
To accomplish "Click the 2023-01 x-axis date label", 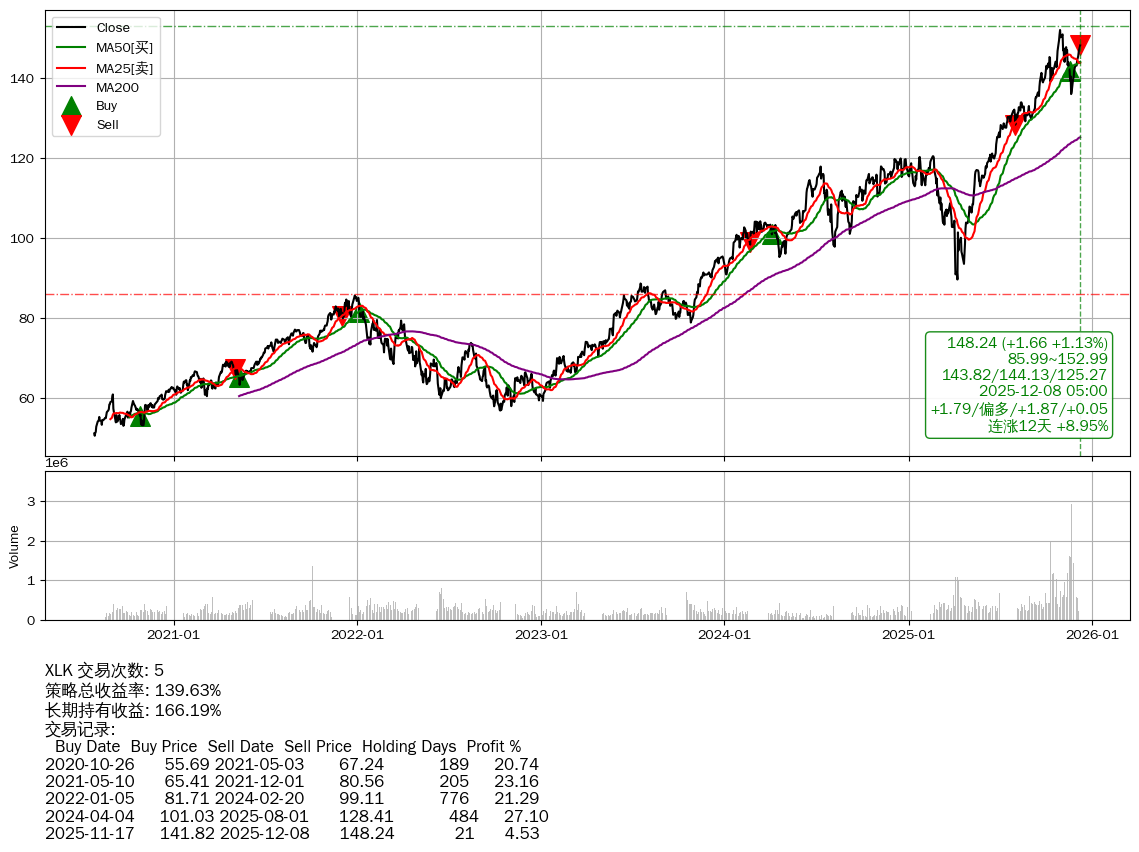I will pyautogui.click(x=541, y=634).
